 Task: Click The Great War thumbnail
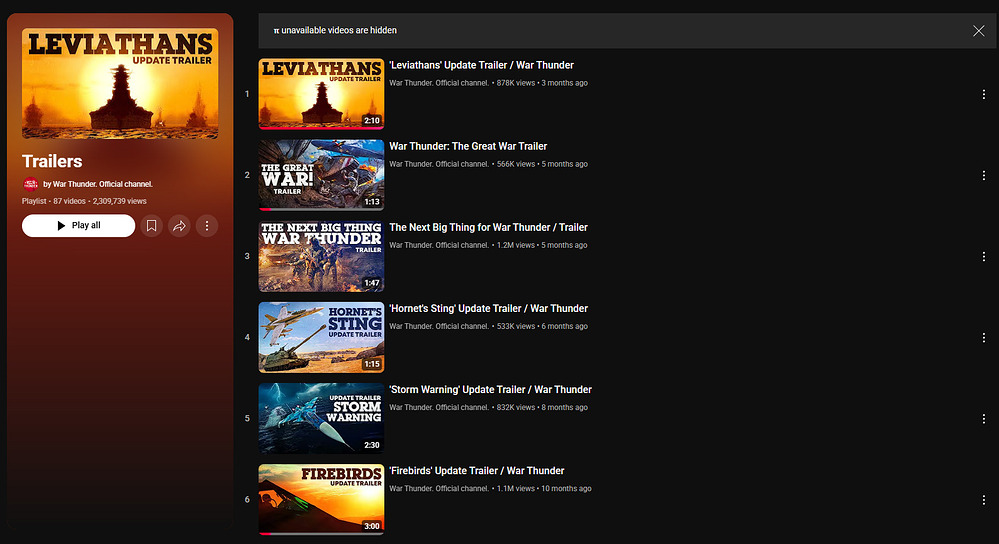[321, 175]
